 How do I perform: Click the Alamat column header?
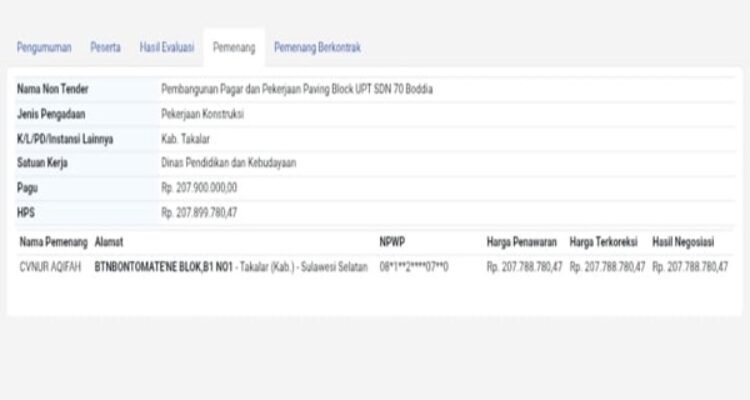[109, 242]
